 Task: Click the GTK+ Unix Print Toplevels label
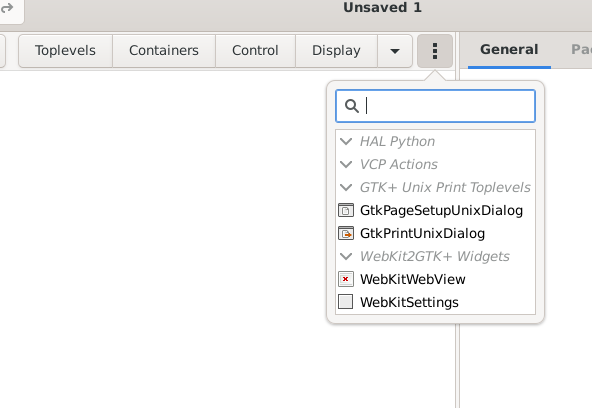click(445, 188)
